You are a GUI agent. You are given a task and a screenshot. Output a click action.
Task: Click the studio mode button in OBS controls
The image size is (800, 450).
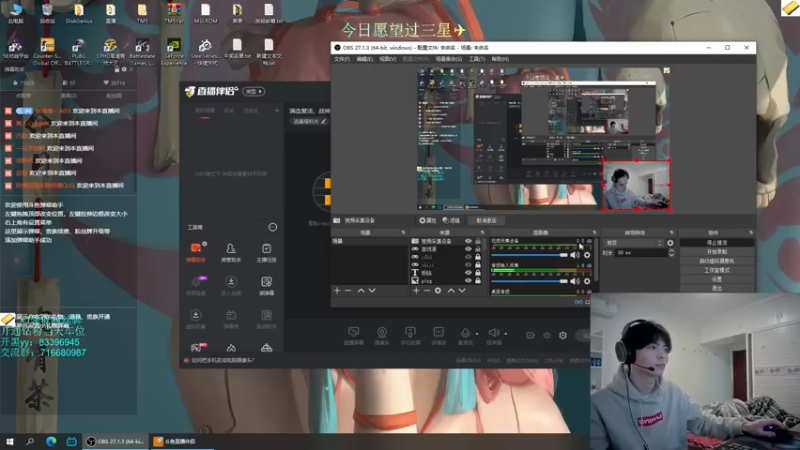point(717,270)
